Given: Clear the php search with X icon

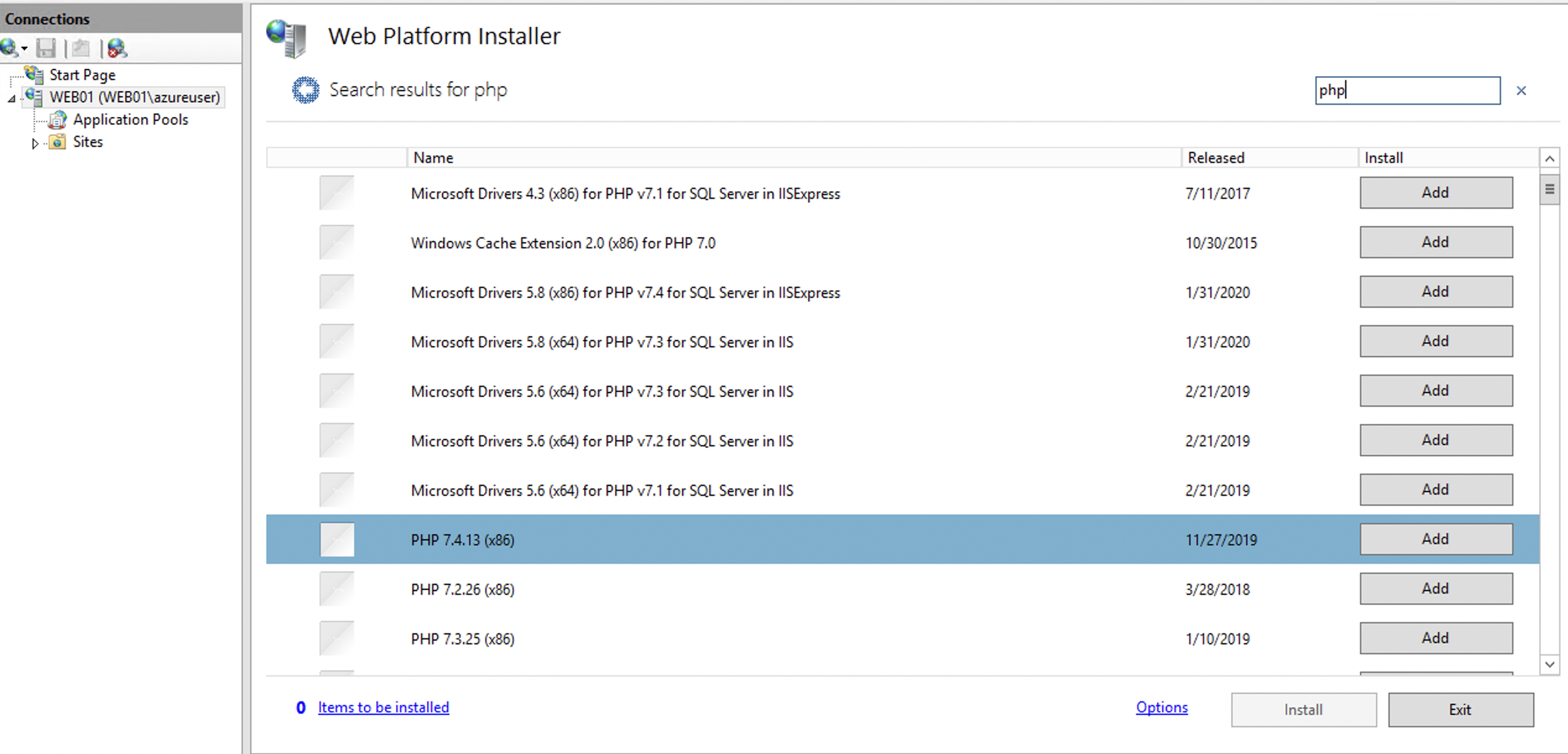Looking at the screenshot, I should [1521, 91].
